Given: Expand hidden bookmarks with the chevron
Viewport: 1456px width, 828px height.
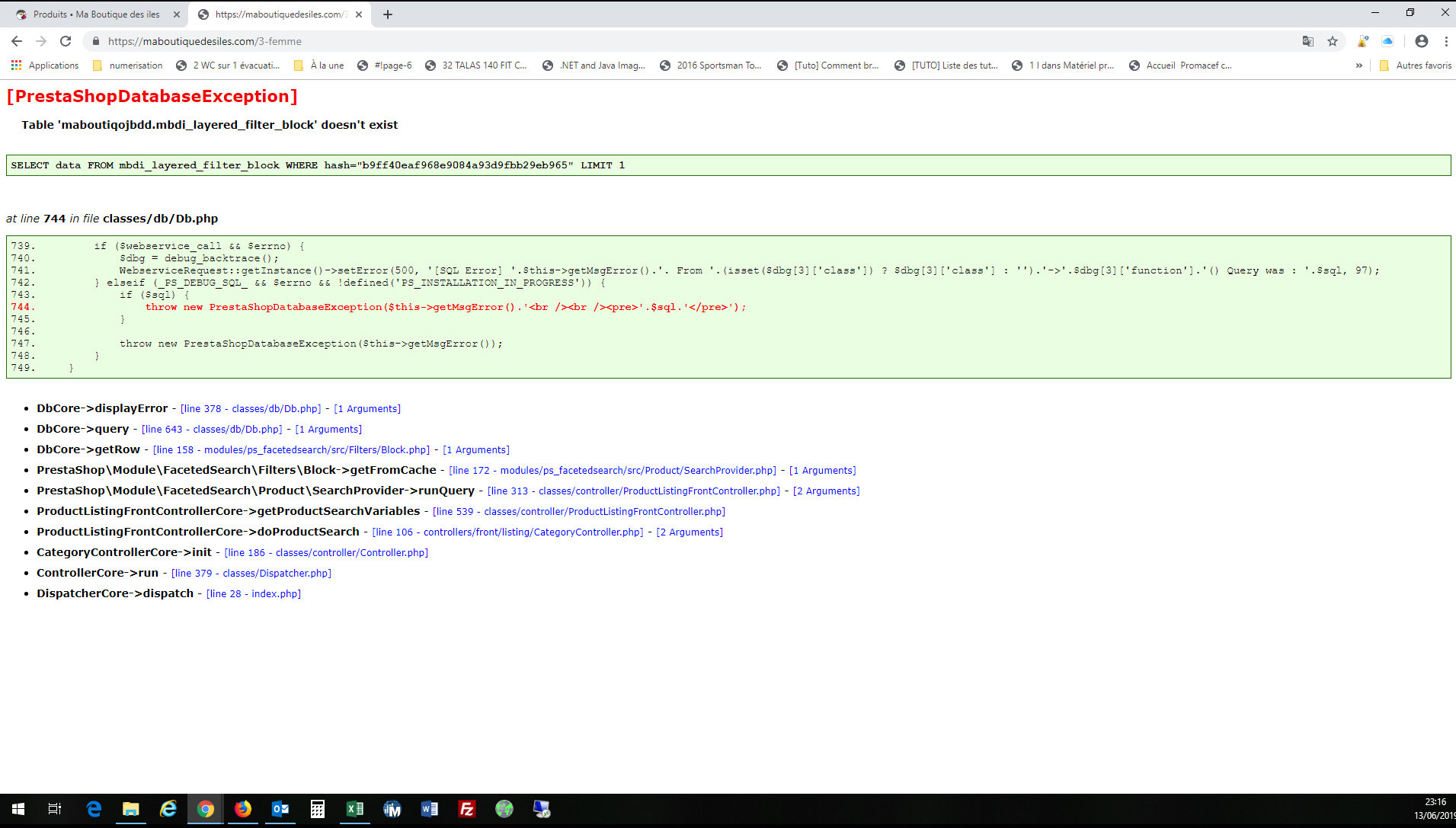Looking at the screenshot, I should [x=1359, y=66].
